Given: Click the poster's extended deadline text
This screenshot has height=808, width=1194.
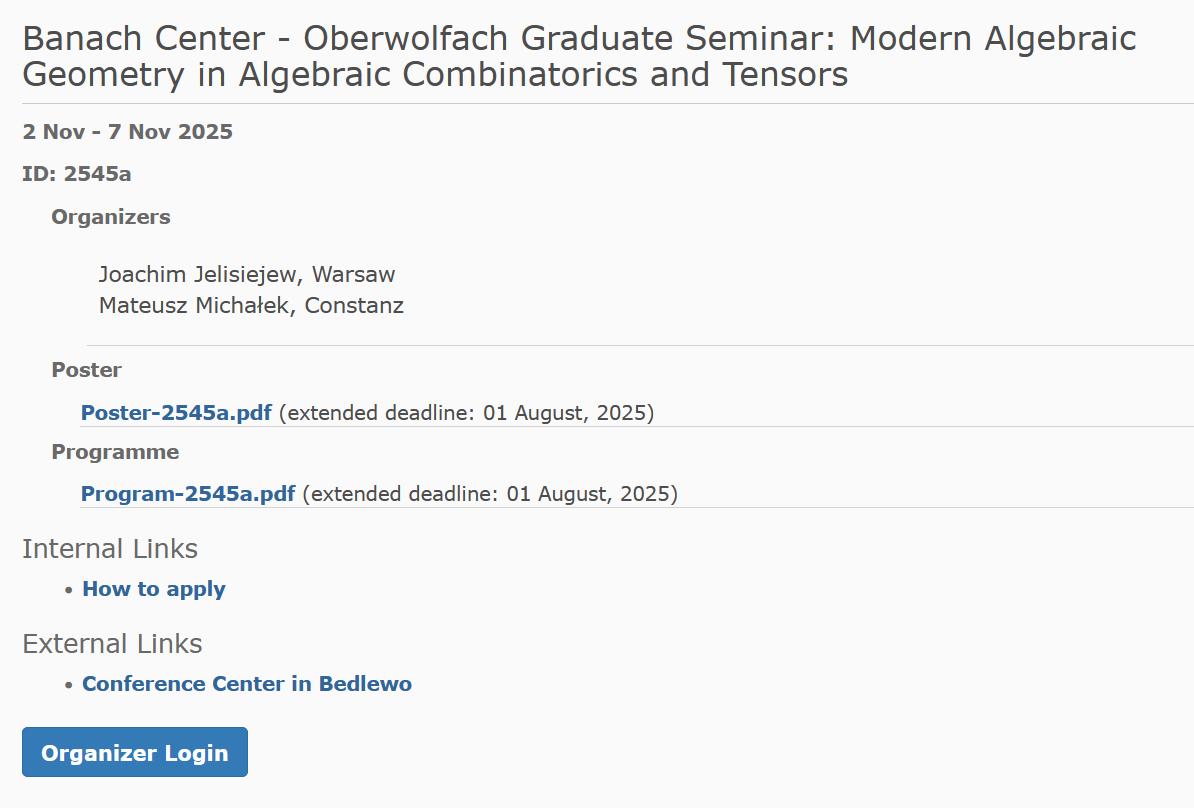Looking at the screenshot, I should pos(466,412).
